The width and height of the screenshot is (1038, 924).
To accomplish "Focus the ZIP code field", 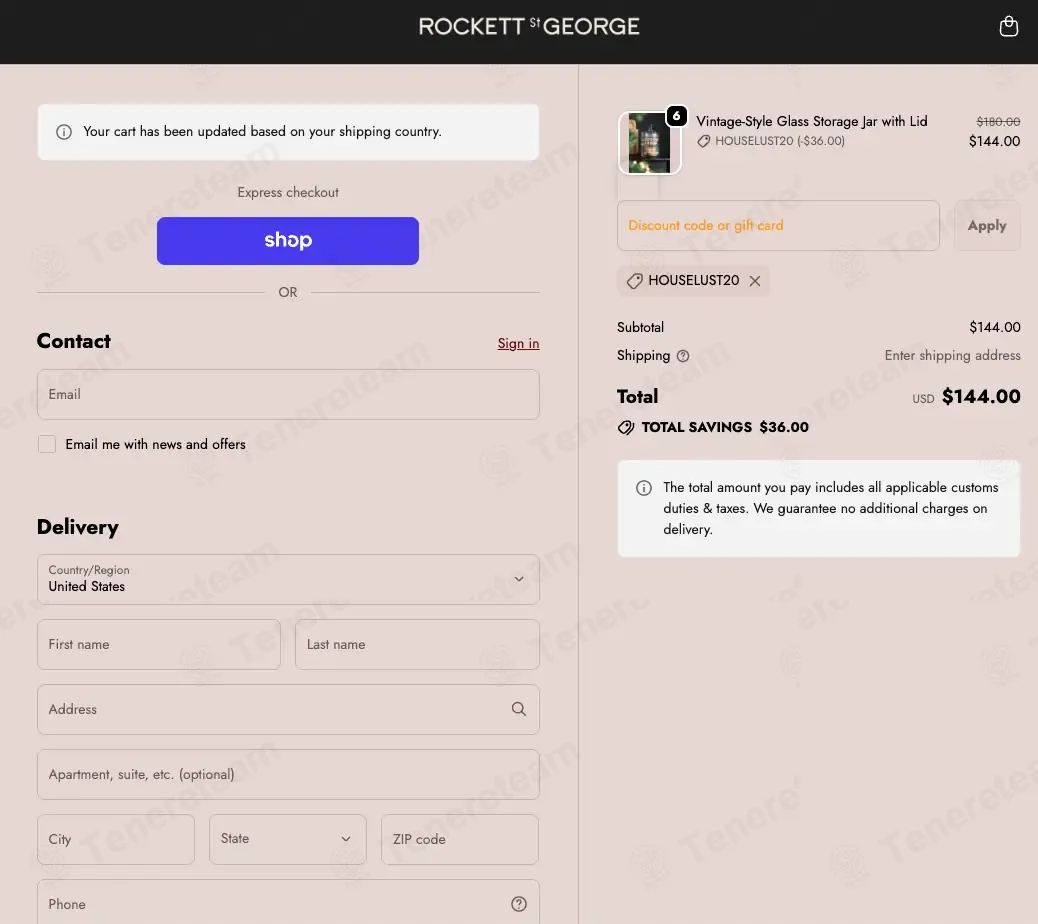I will pos(459,839).
